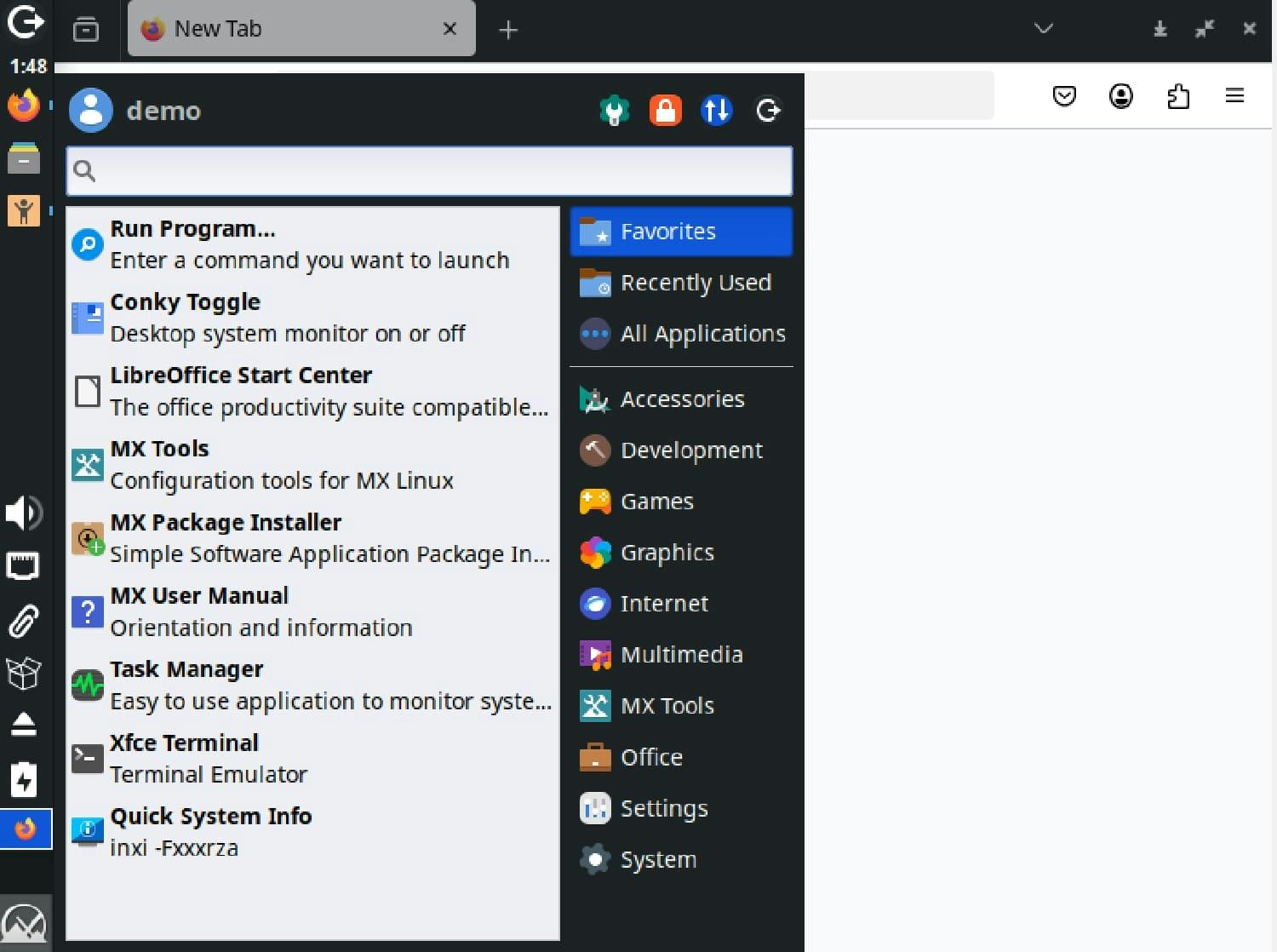Open the power manager battery icon

tap(24, 779)
